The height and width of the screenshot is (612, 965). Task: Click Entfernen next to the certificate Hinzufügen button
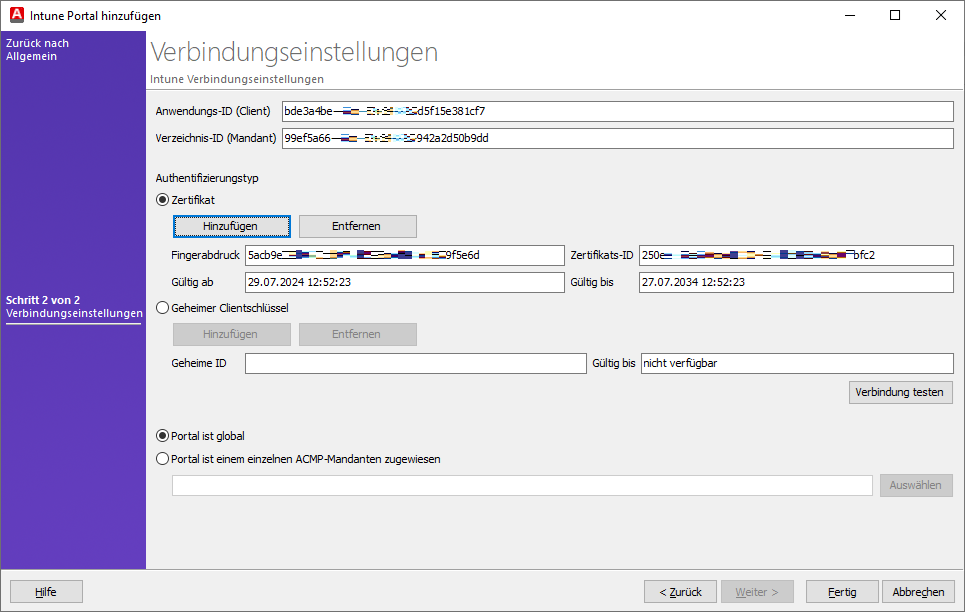pyautogui.click(x=357, y=226)
